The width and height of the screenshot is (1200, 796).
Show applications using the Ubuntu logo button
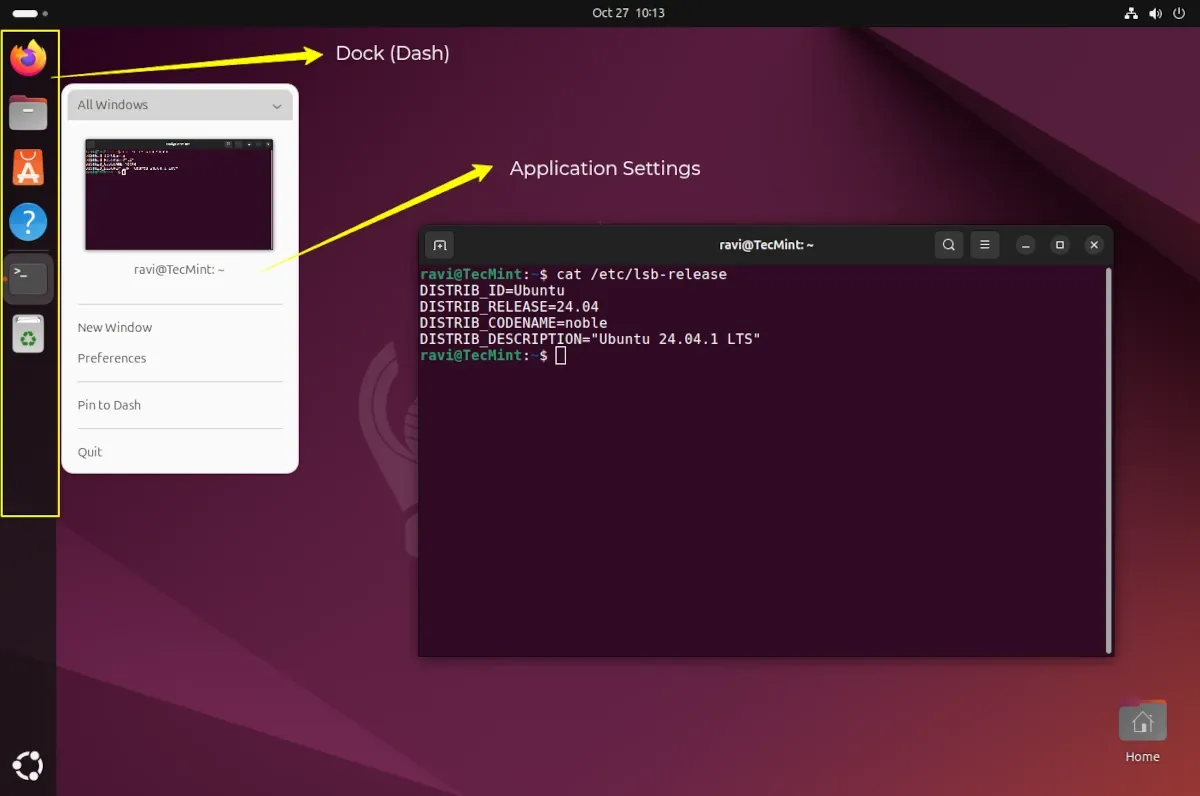point(28,766)
